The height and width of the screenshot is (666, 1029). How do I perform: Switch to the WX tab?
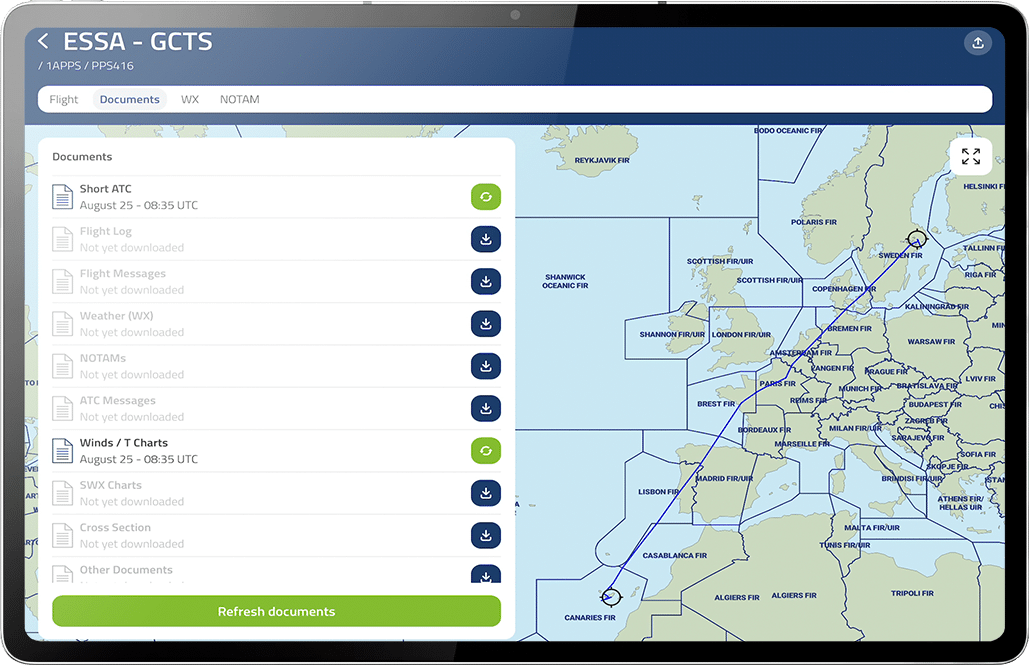tap(190, 100)
